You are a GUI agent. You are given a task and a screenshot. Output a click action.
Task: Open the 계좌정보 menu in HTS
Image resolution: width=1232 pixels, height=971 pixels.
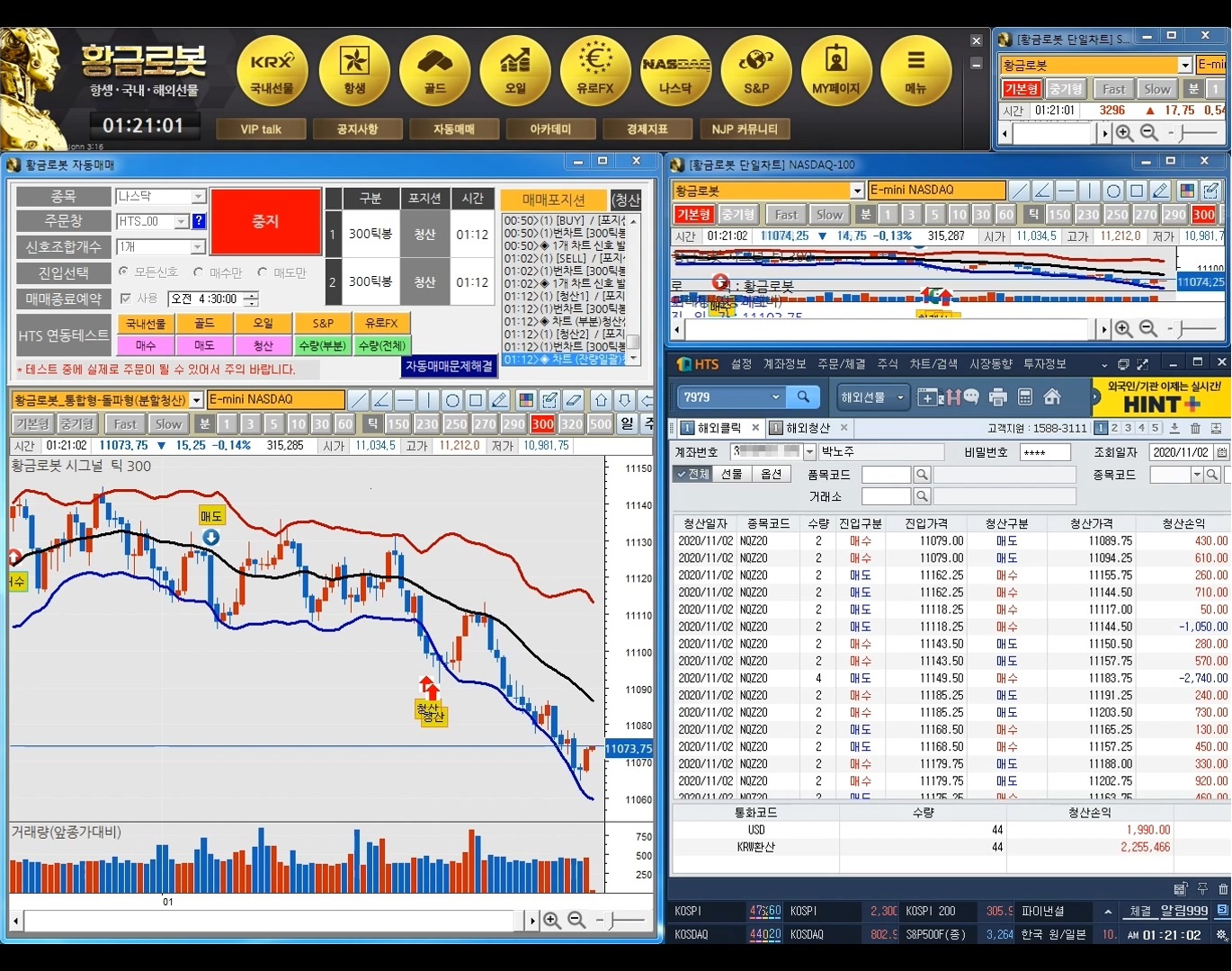pos(784,364)
